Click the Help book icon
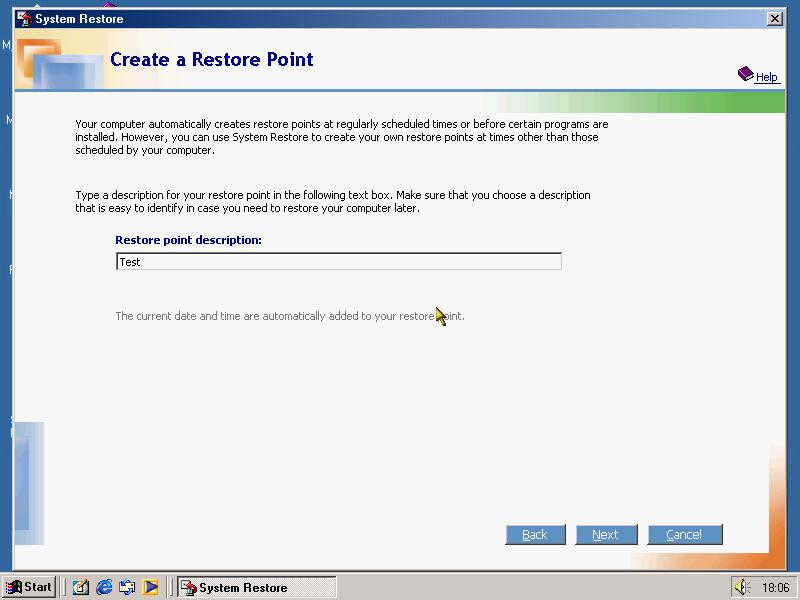Viewport: 800px width, 600px height. pos(745,74)
